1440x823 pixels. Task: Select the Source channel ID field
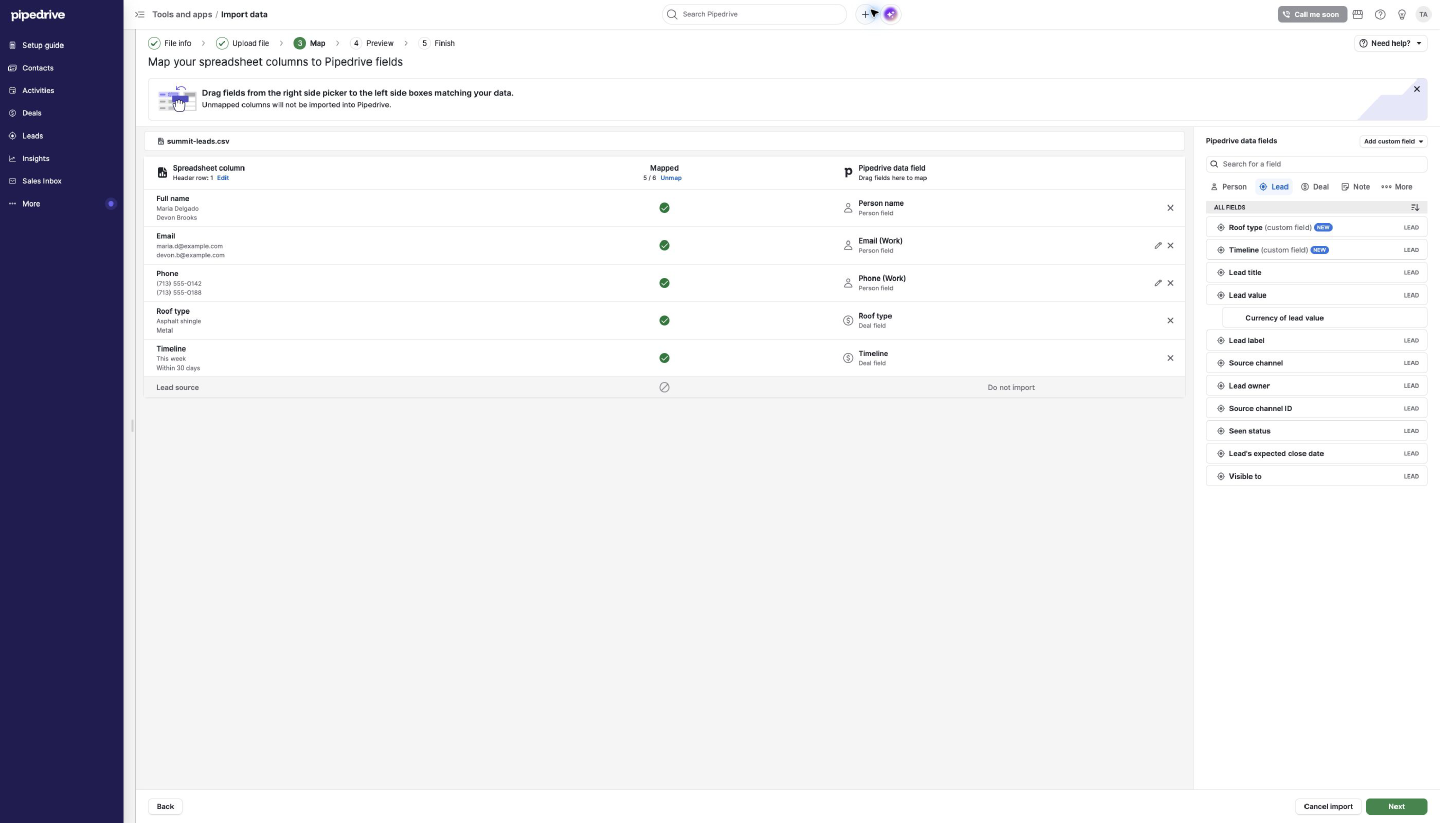(x=1316, y=408)
